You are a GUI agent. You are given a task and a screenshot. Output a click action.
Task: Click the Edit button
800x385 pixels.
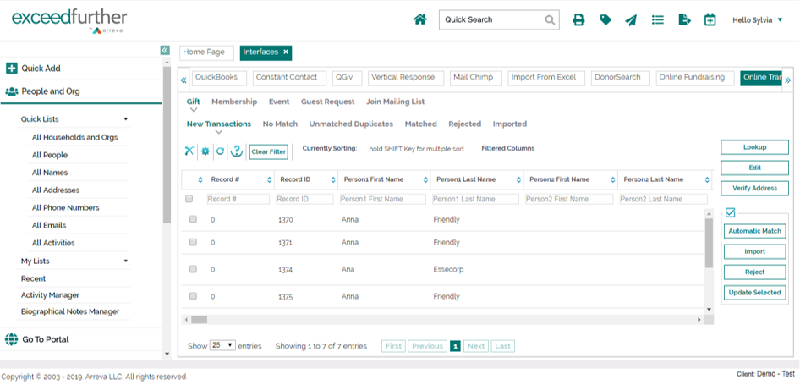pos(755,167)
